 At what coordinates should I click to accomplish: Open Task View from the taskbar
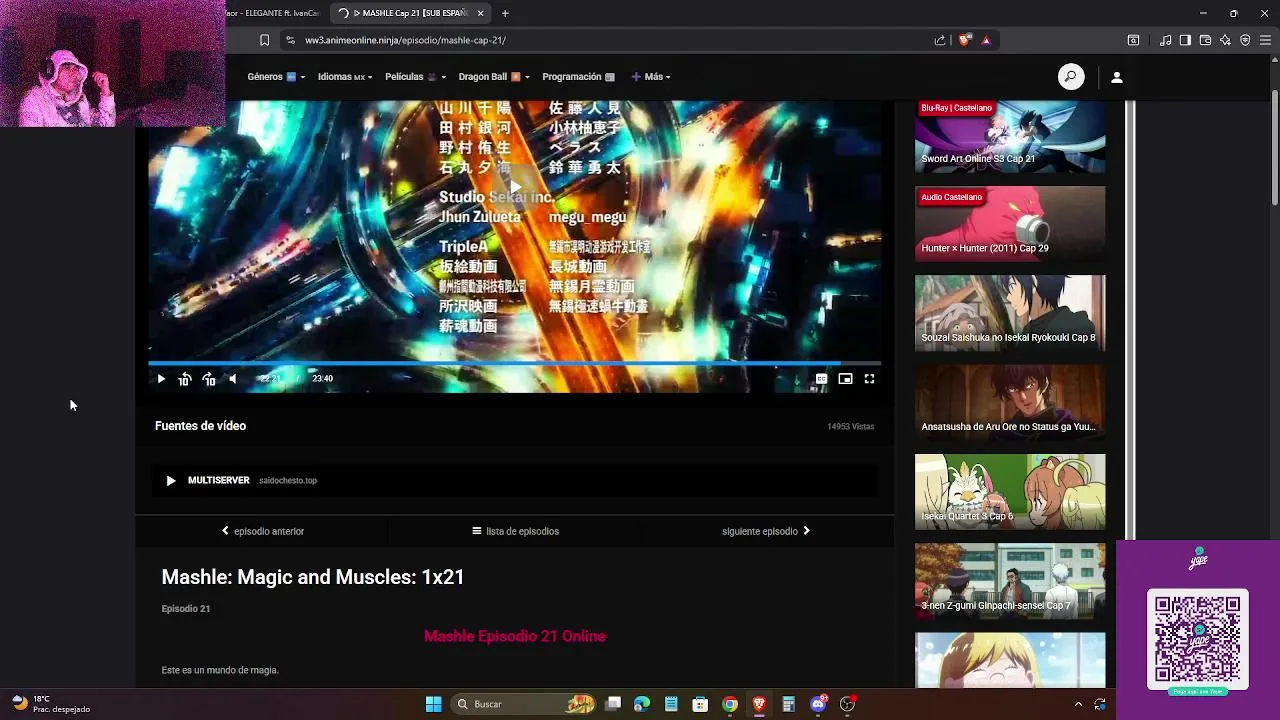point(613,704)
